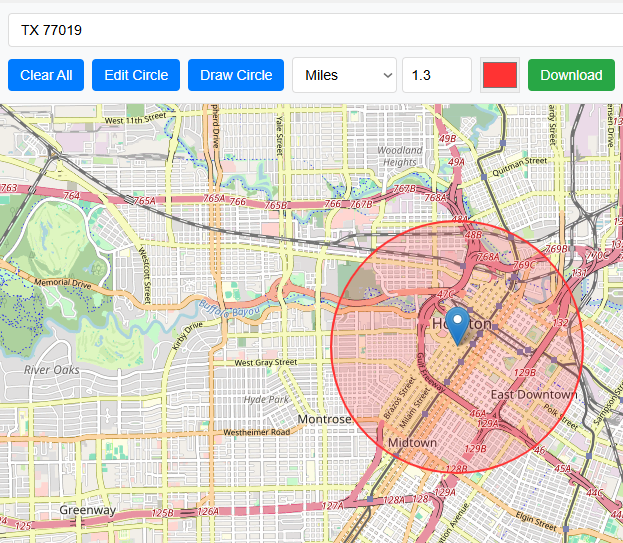Activate the Edit Circle button
This screenshot has height=543, width=623.
click(x=136, y=75)
